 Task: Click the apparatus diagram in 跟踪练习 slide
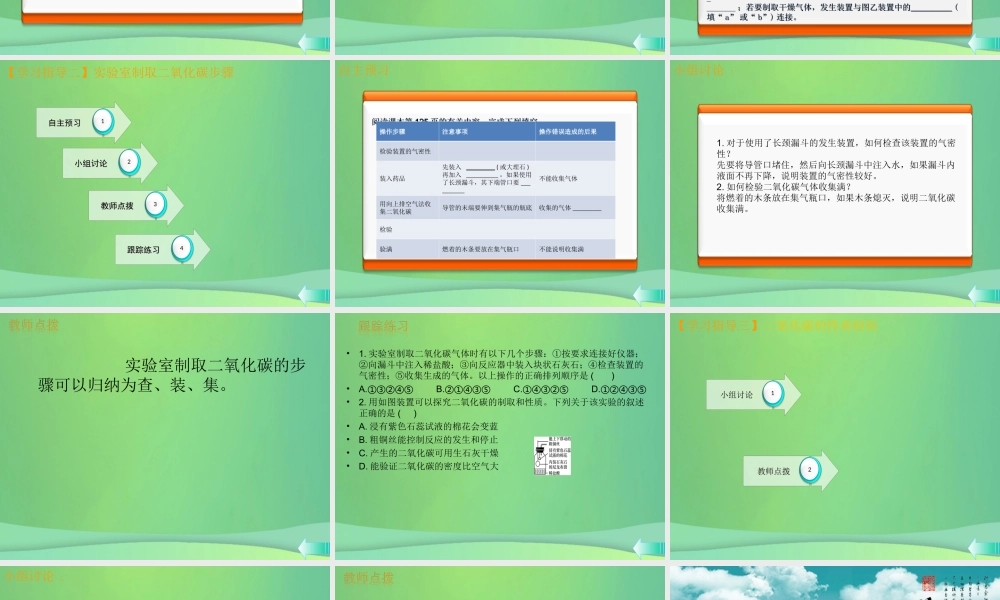pyautogui.click(x=552, y=456)
